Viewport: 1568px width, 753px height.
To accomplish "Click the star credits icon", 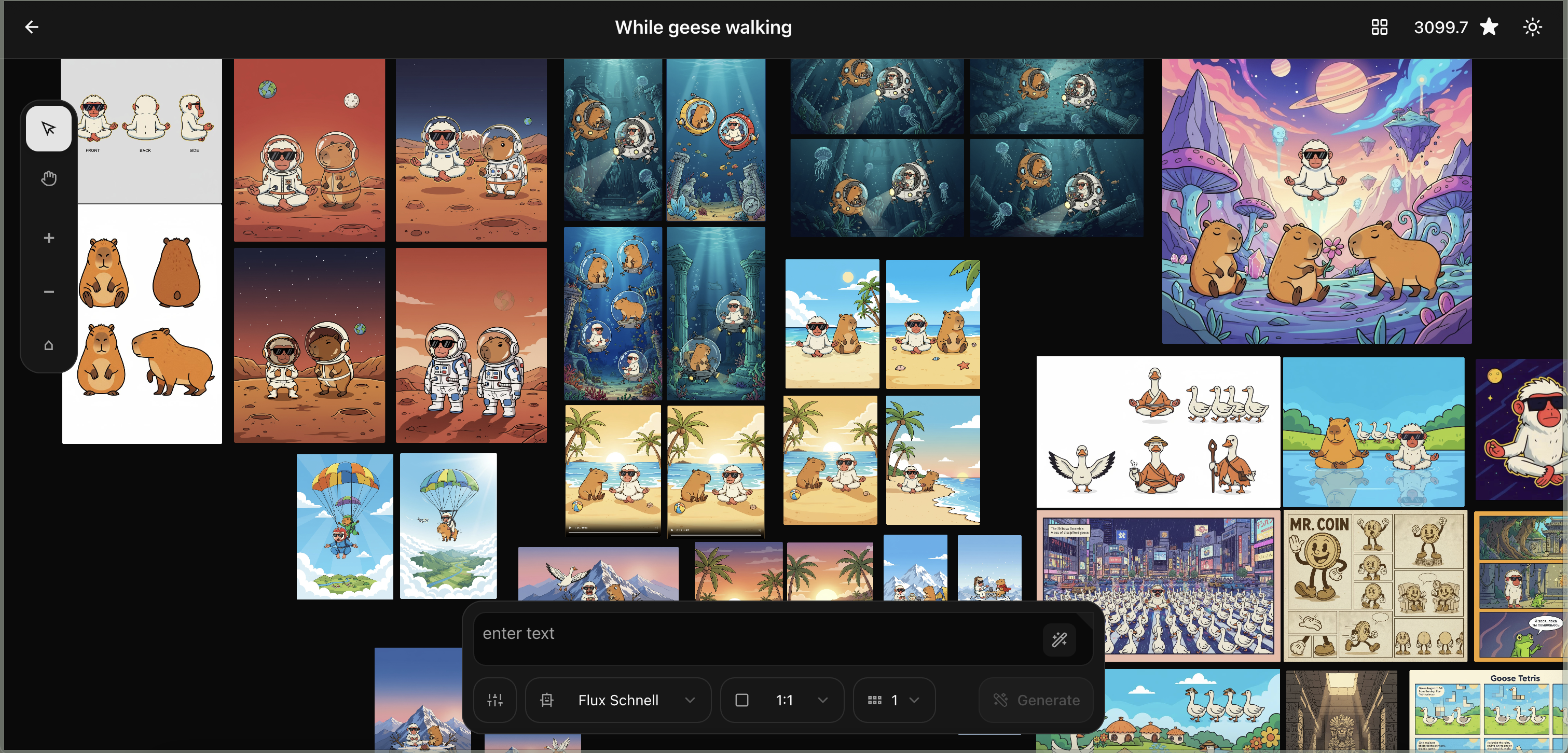I will coord(1489,27).
